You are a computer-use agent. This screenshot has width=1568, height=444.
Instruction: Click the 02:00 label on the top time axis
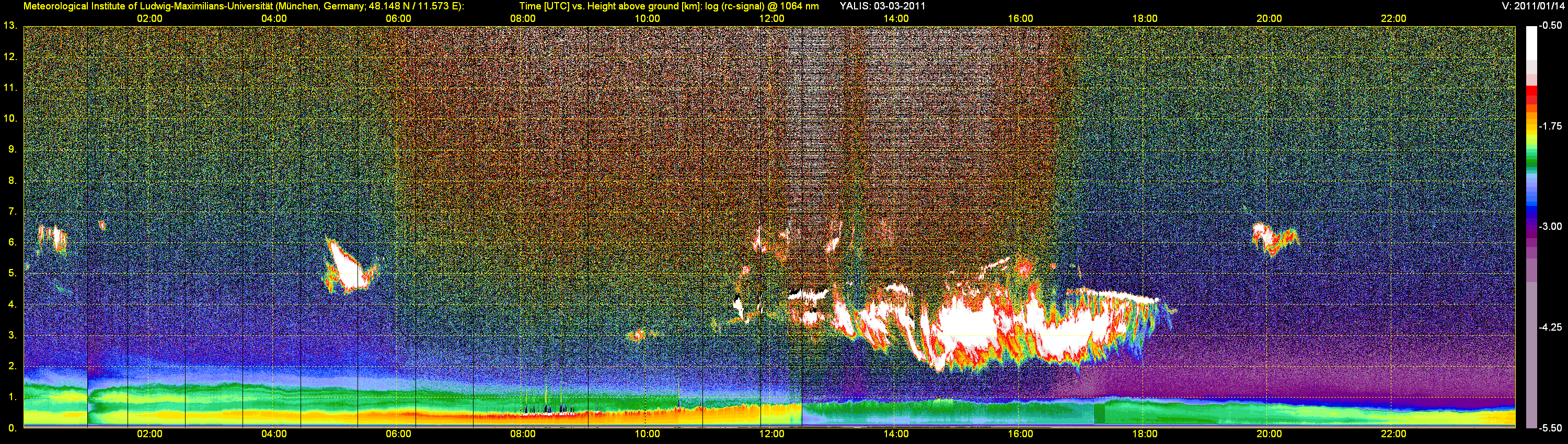coord(149,19)
